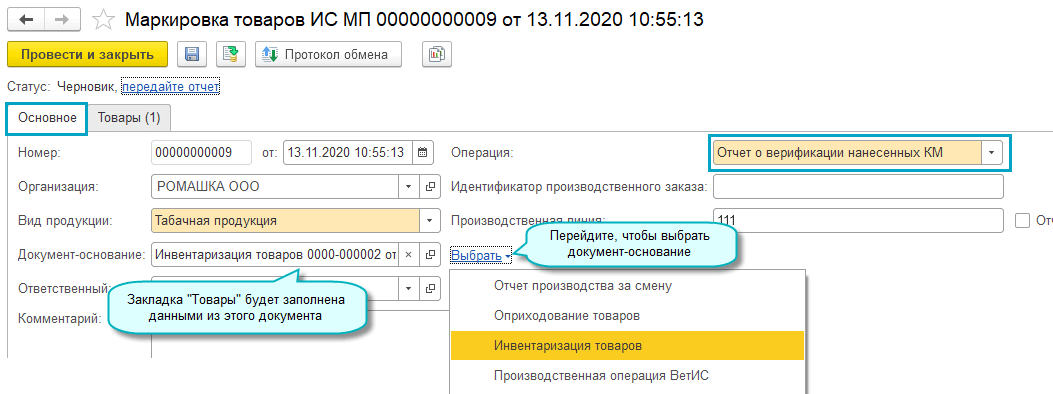Click the Документ-основание field text
The height and width of the screenshot is (394, 1053).
coord(275,254)
